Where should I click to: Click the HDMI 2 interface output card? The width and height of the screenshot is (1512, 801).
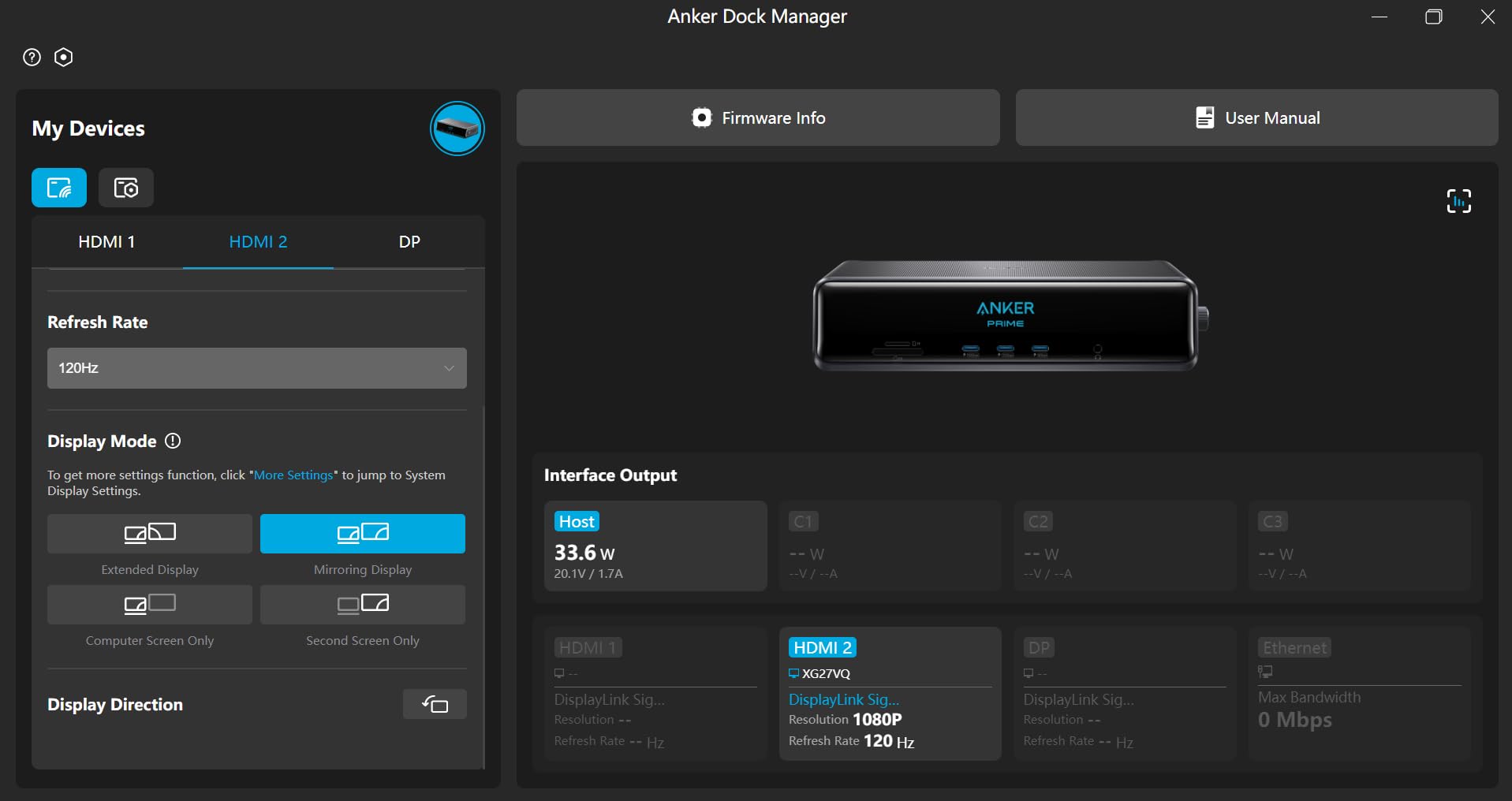(890, 694)
